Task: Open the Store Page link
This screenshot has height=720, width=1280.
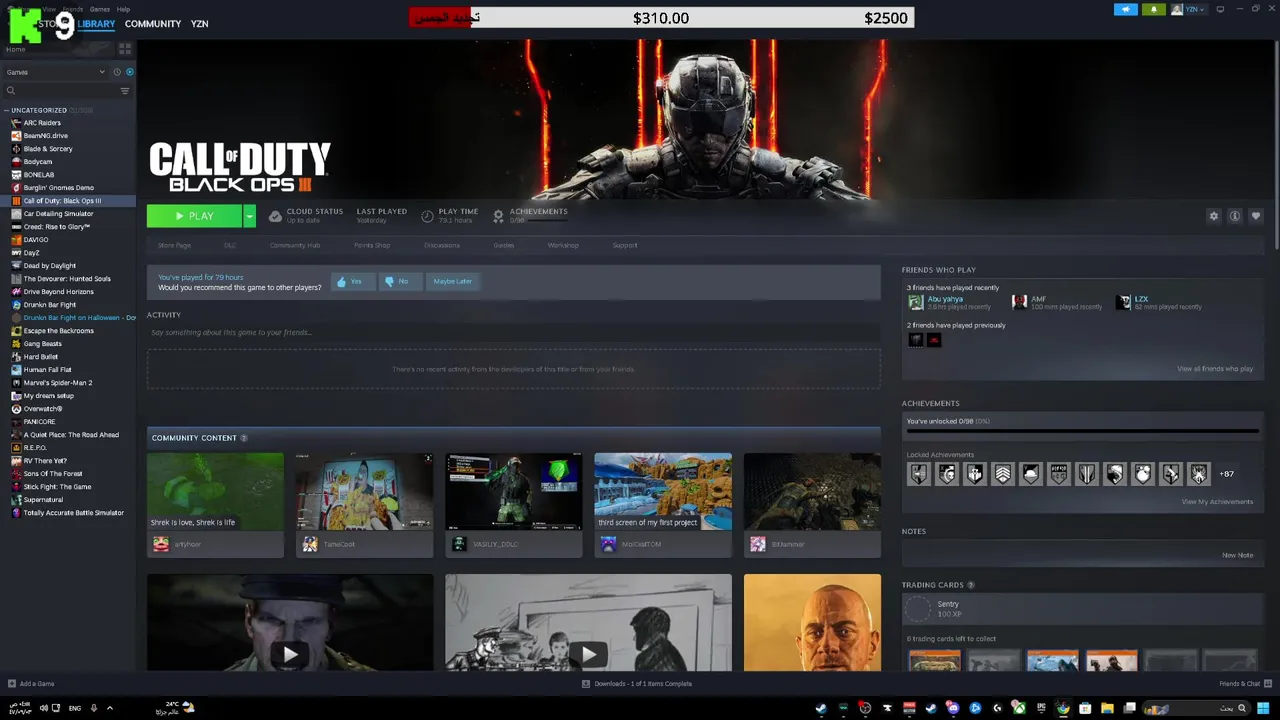Action: coord(174,245)
